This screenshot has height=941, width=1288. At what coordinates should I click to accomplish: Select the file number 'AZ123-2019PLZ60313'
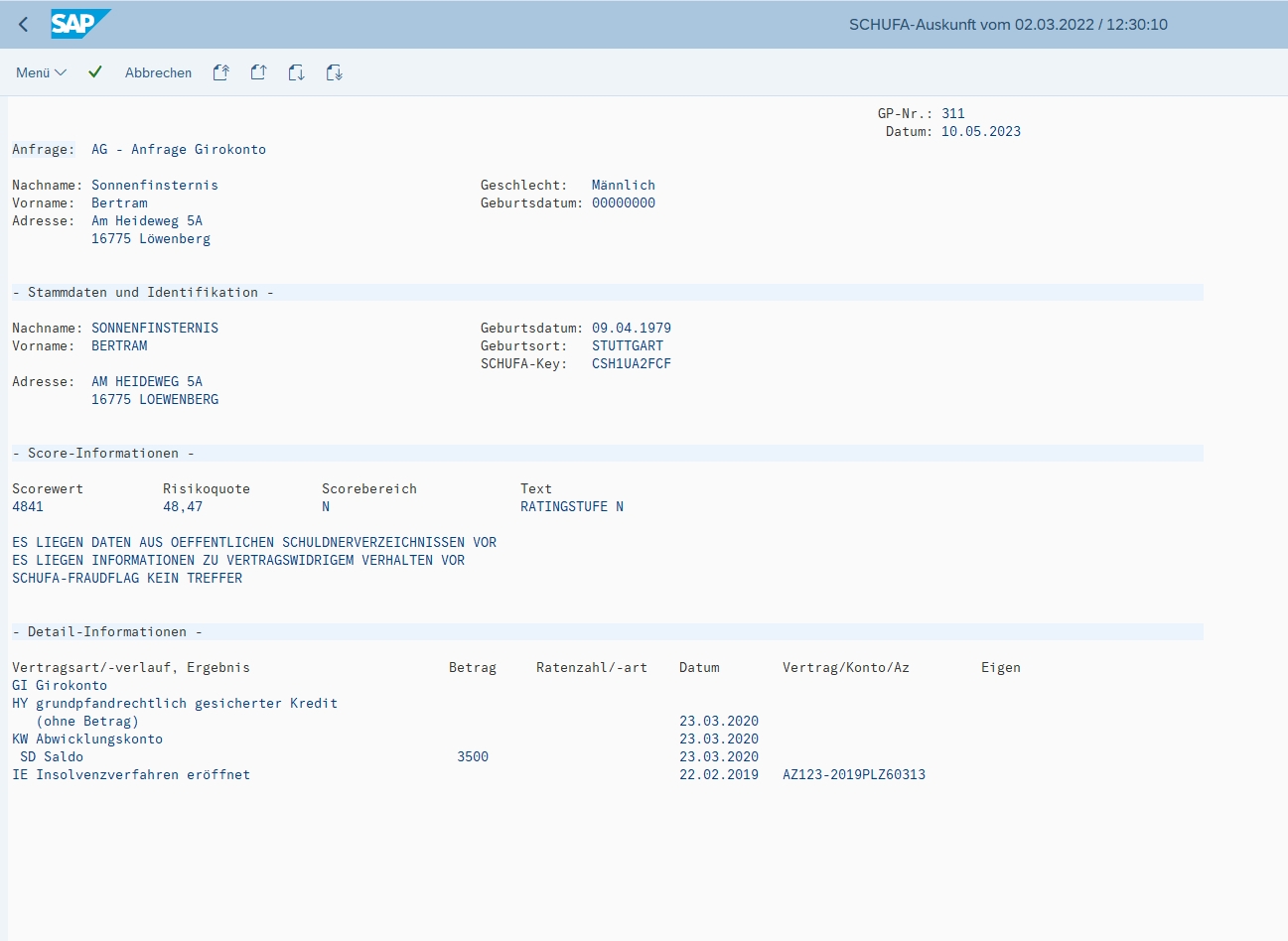pos(854,774)
